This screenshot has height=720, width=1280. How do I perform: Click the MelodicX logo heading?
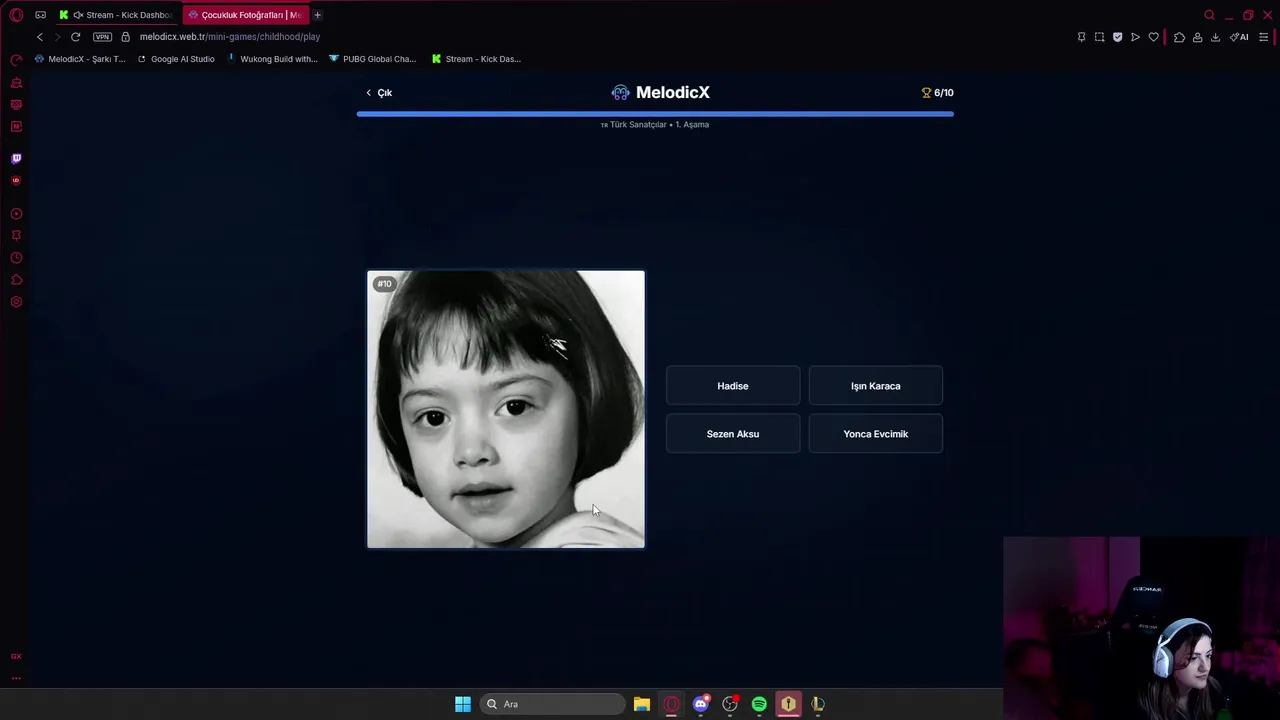pos(660,92)
